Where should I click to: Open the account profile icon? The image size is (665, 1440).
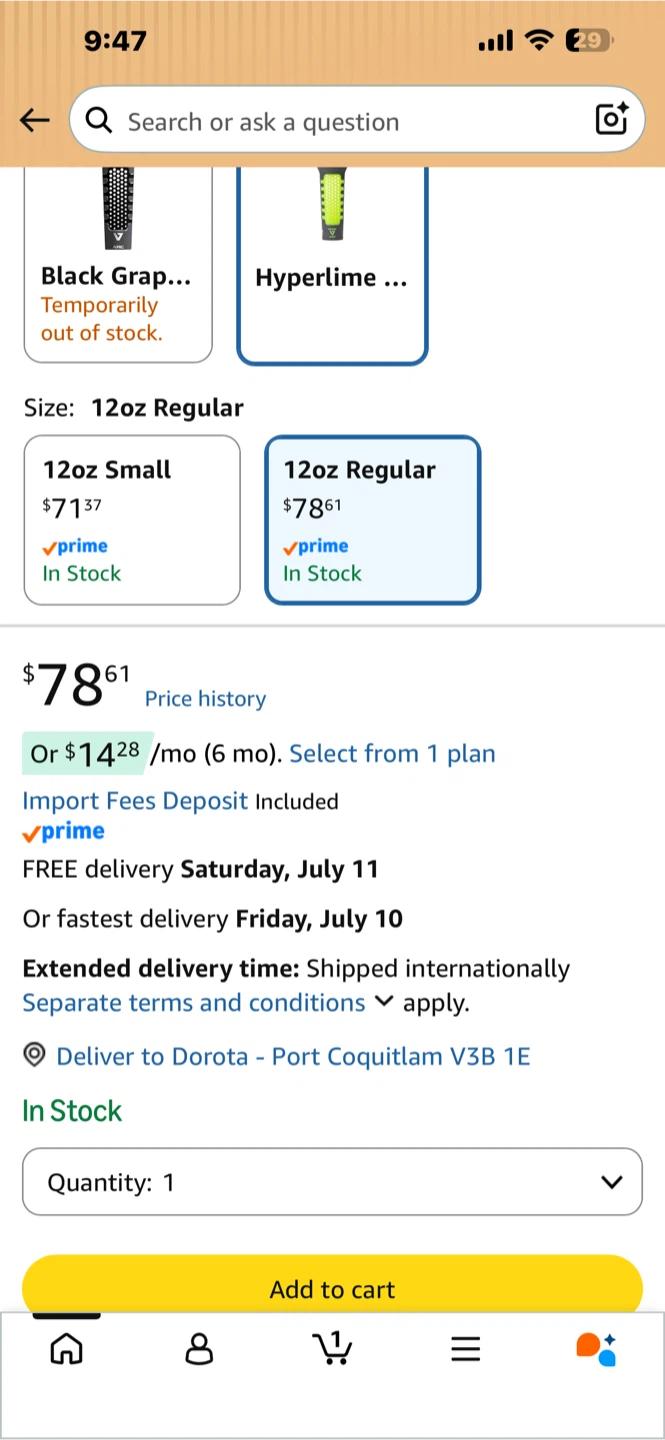point(200,1349)
